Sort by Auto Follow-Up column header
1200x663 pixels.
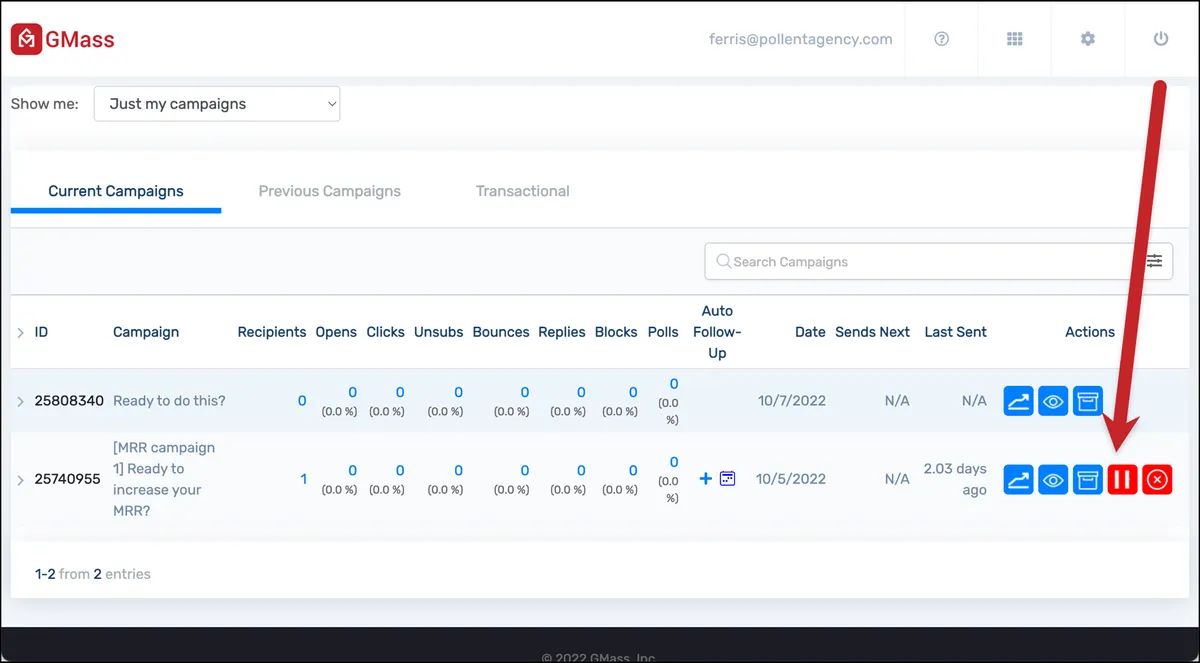pyautogui.click(x=717, y=332)
